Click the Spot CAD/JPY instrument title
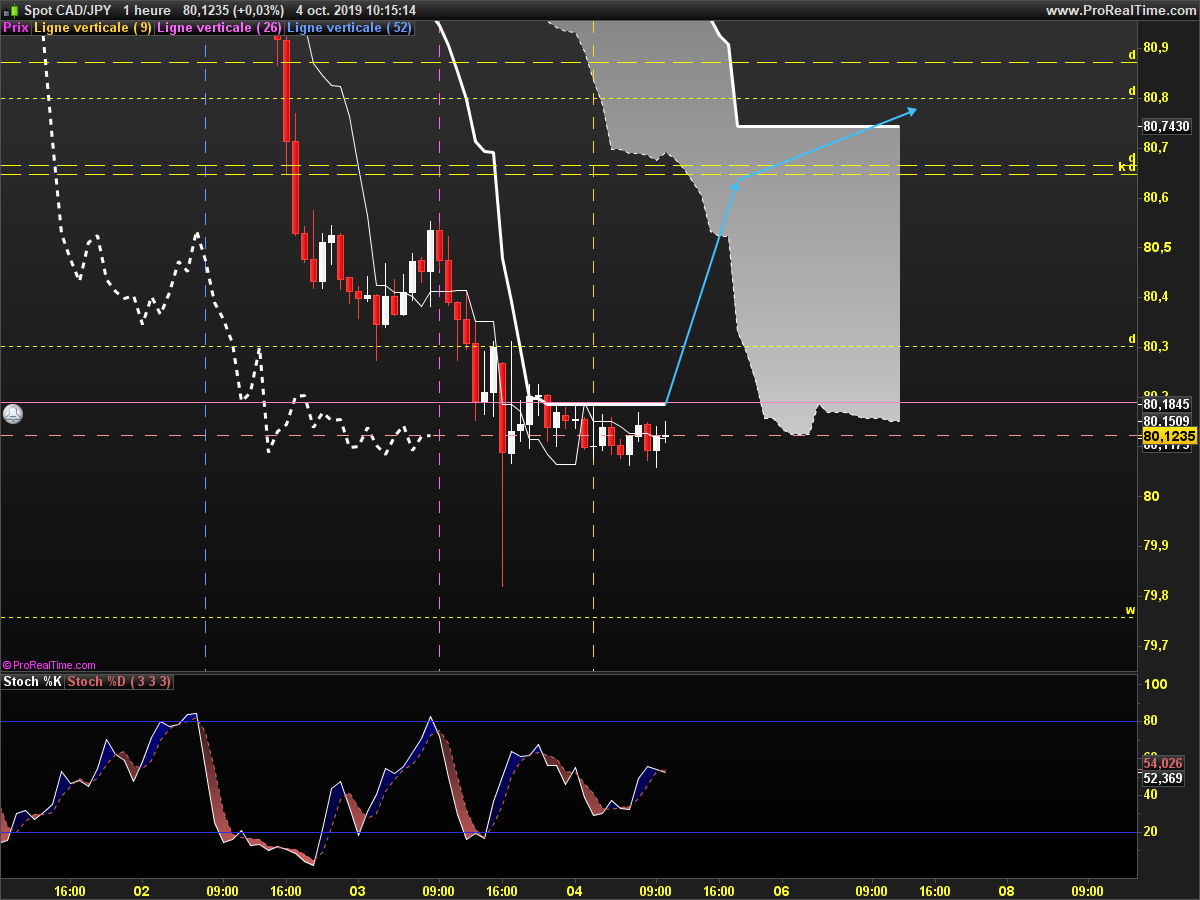This screenshot has height=900, width=1200. [66, 10]
